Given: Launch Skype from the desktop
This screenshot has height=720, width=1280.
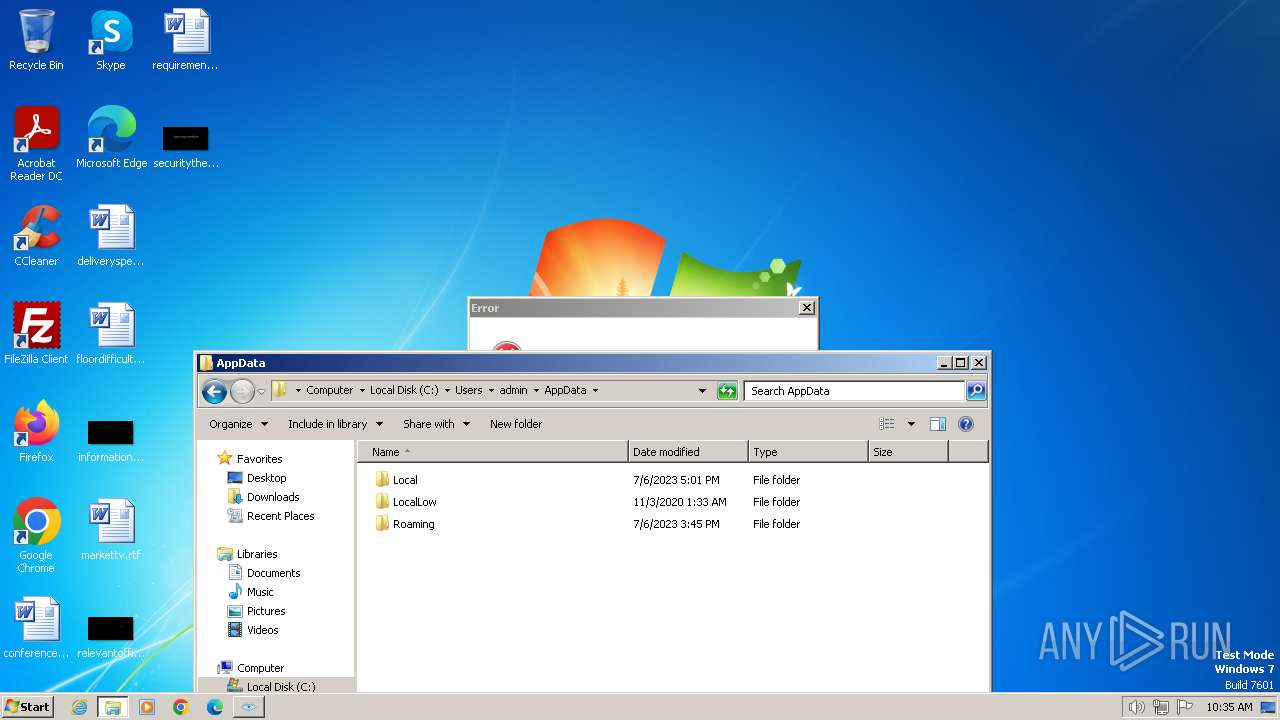Looking at the screenshot, I should coord(110,40).
